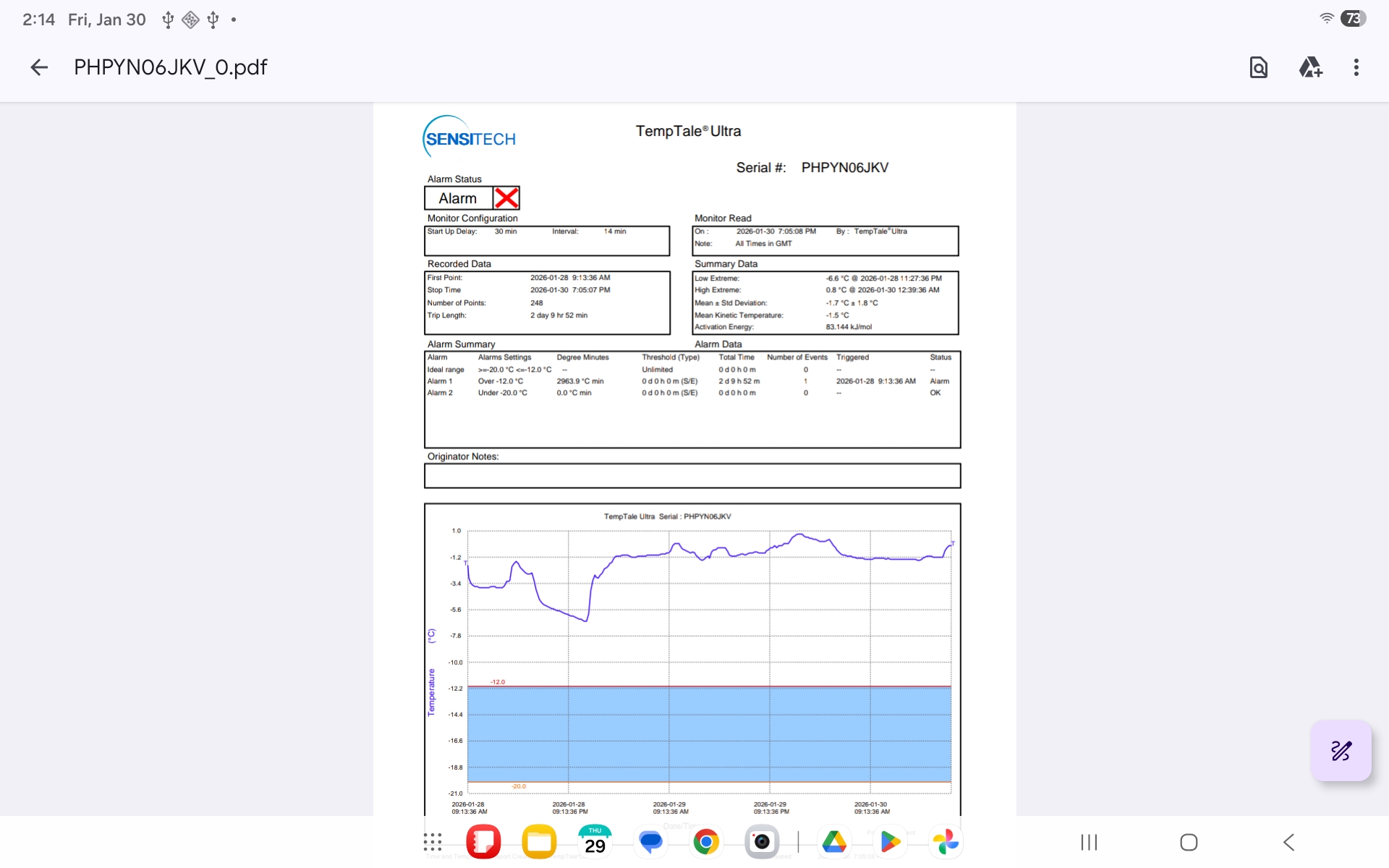
Task: Tap the back arrow to exit PDF
Action: (39, 67)
